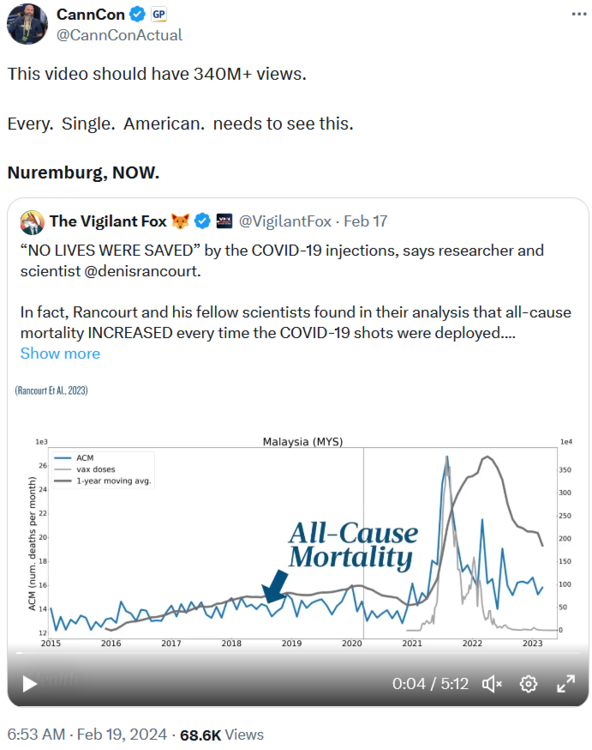Play the embedded video
592x750 pixels.
tap(30, 684)
